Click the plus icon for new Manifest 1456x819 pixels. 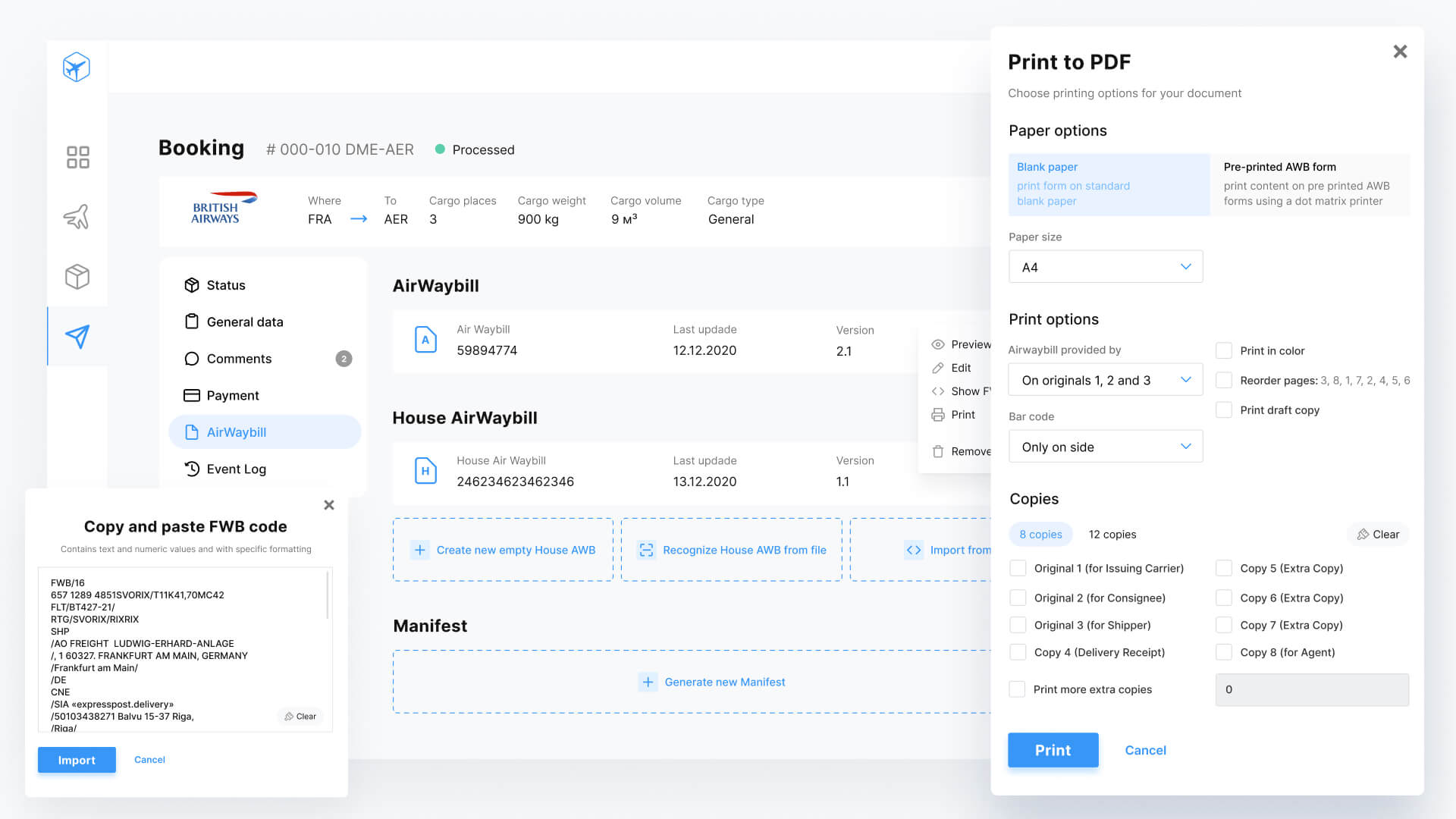tap(648, 682)
